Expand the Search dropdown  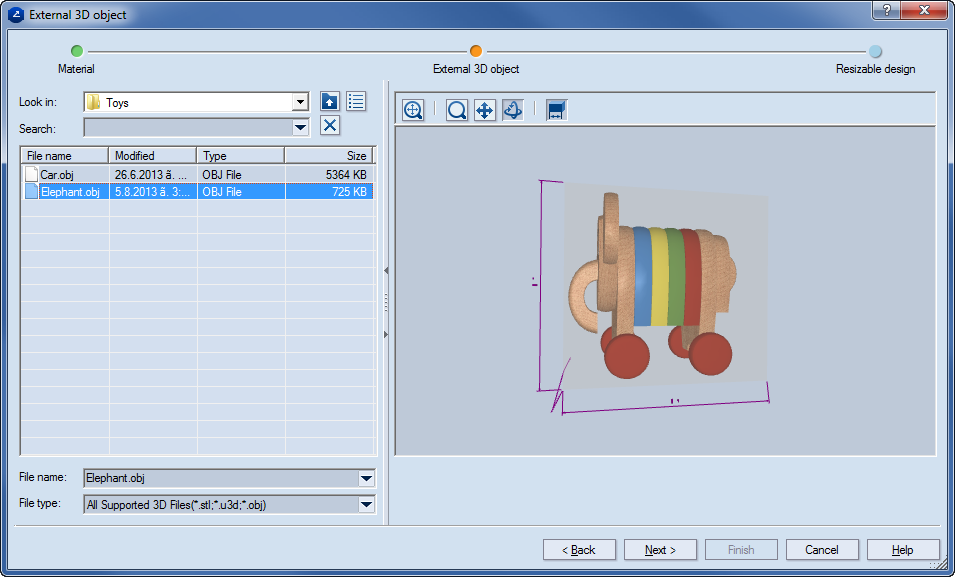coord(300,127)
